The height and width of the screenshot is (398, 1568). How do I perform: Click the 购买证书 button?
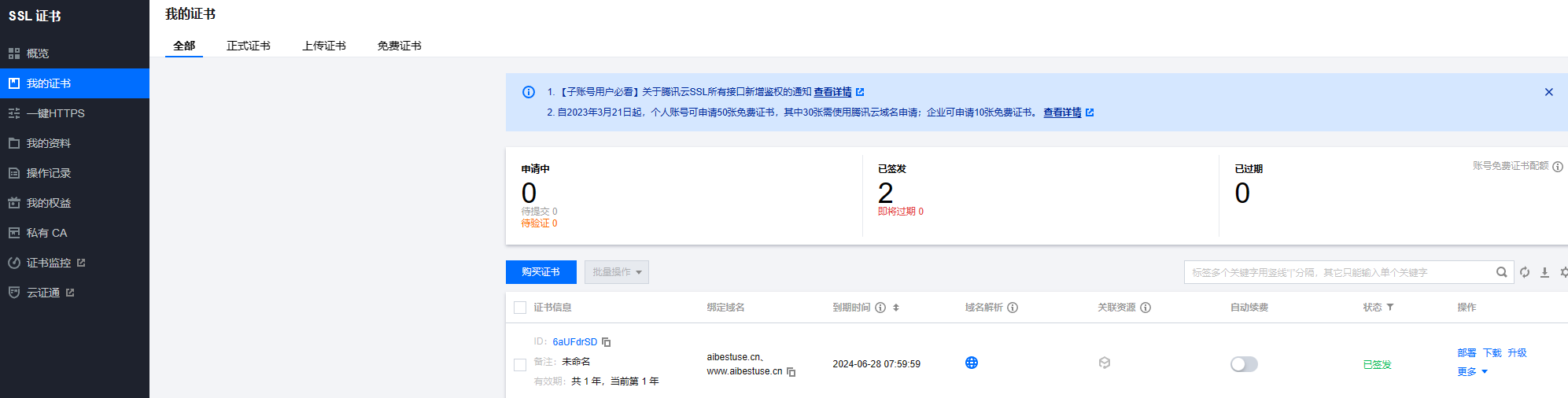[541, 272]
